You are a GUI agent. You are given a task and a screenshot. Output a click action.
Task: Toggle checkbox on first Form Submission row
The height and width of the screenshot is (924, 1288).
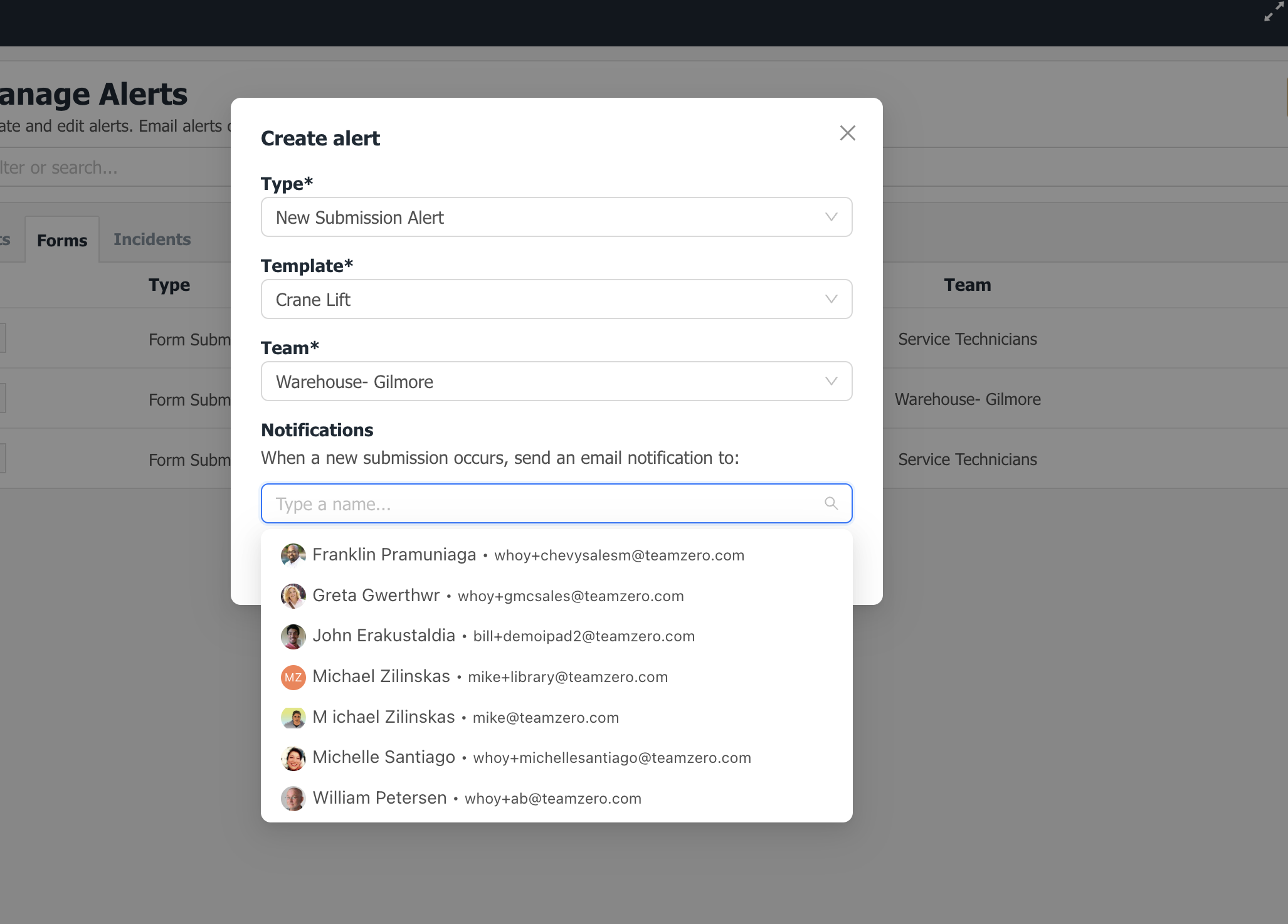pos(2,339)
